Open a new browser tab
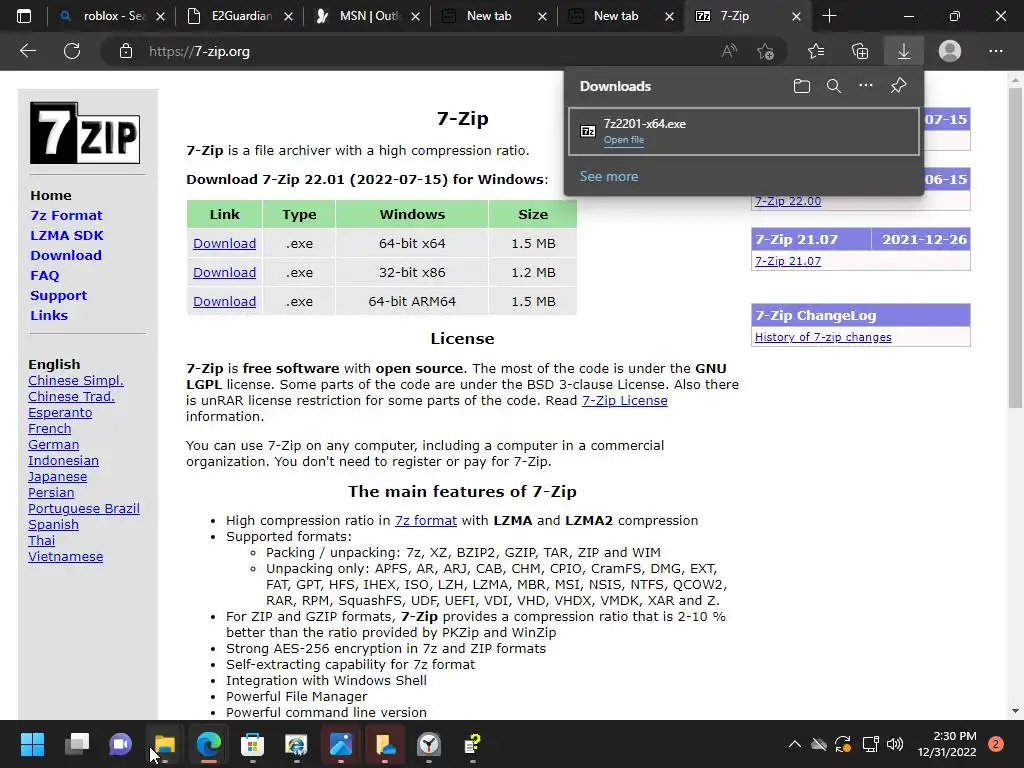 pos(829,16)
